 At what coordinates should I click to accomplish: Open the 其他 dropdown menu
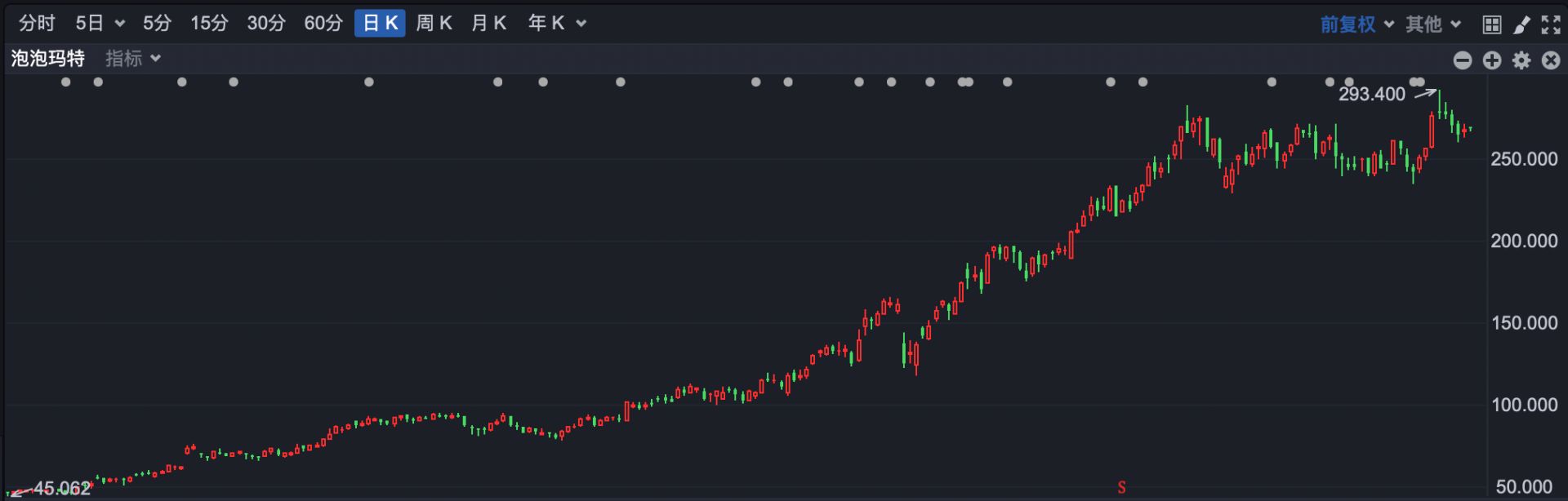point(1432,24)
